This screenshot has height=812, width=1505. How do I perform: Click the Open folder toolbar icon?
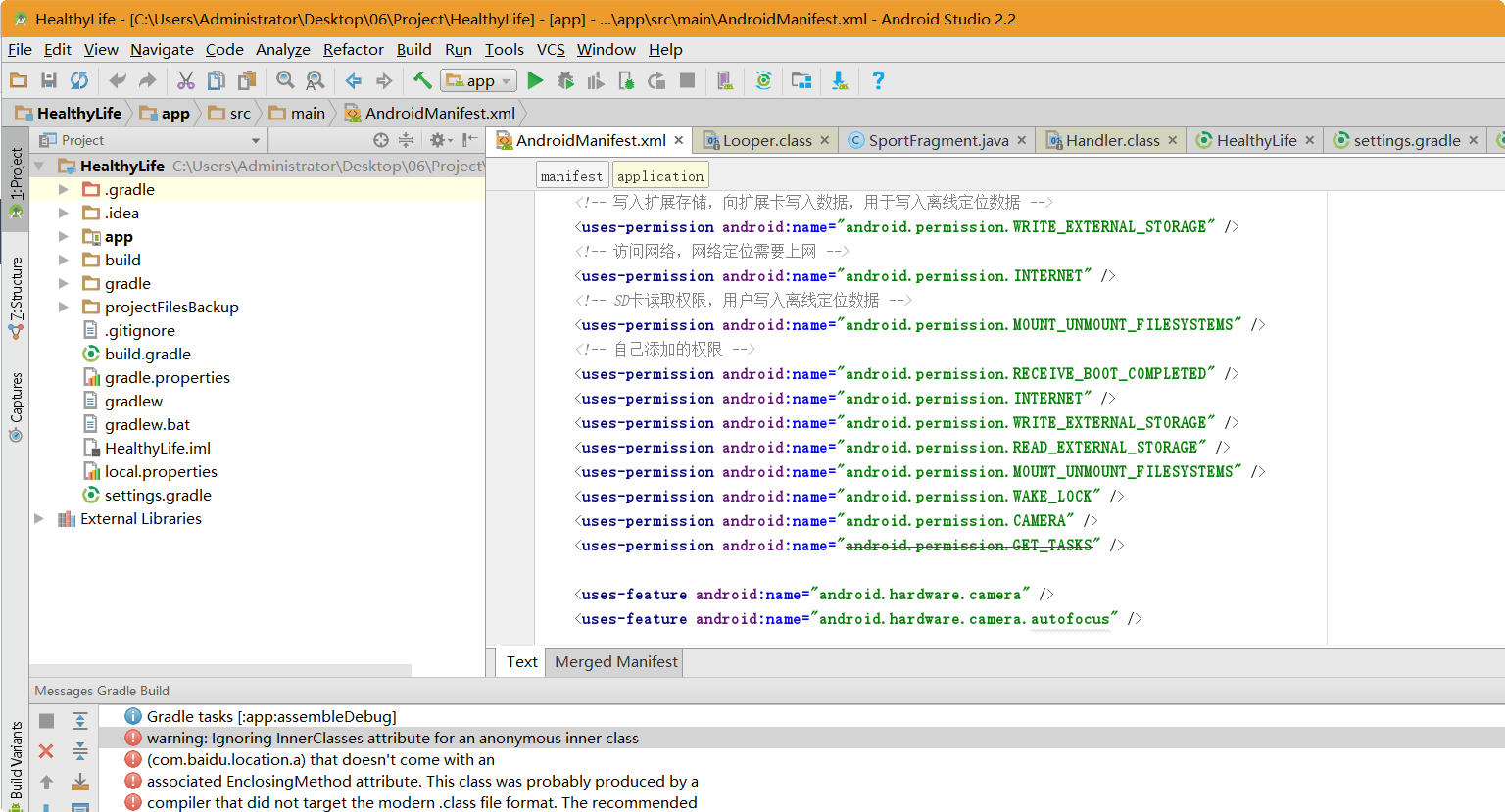coord(19,80)
